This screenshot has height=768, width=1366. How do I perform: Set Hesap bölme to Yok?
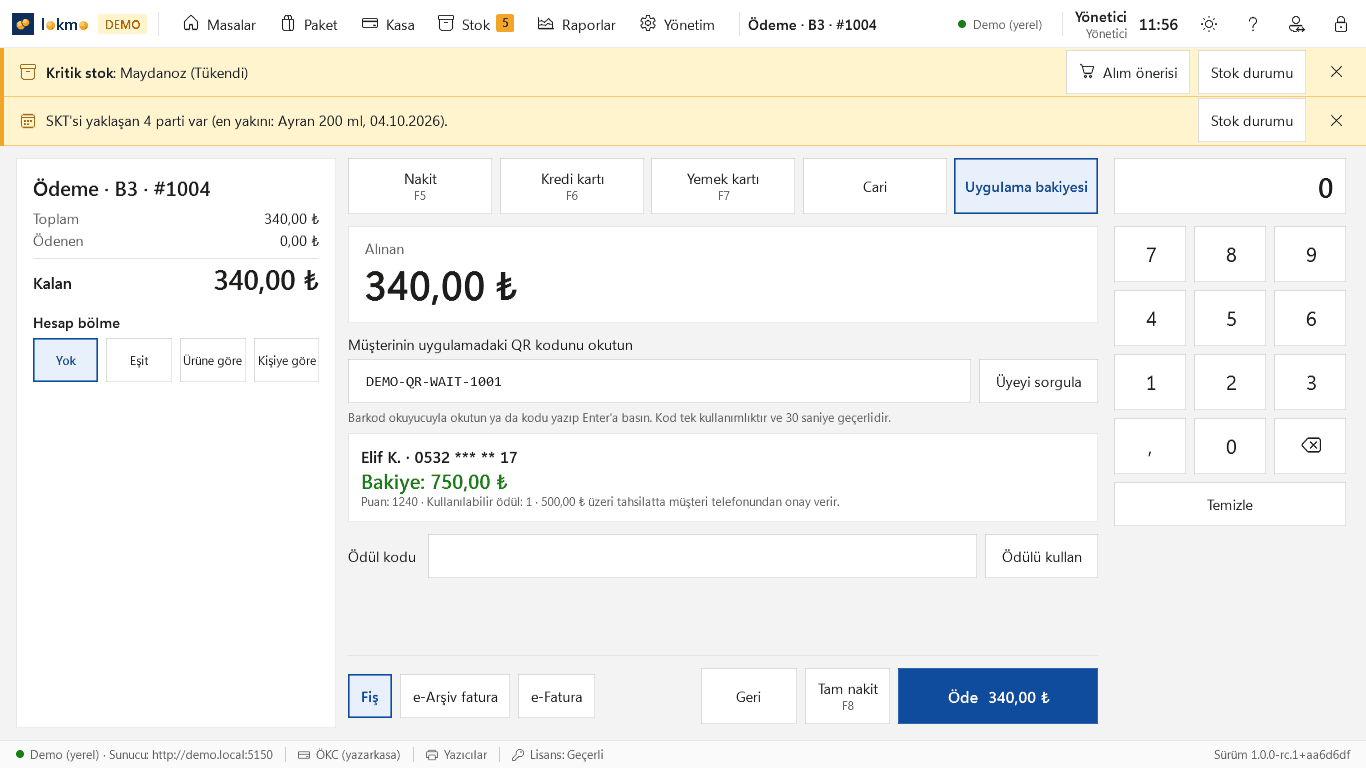click(65, 360)
